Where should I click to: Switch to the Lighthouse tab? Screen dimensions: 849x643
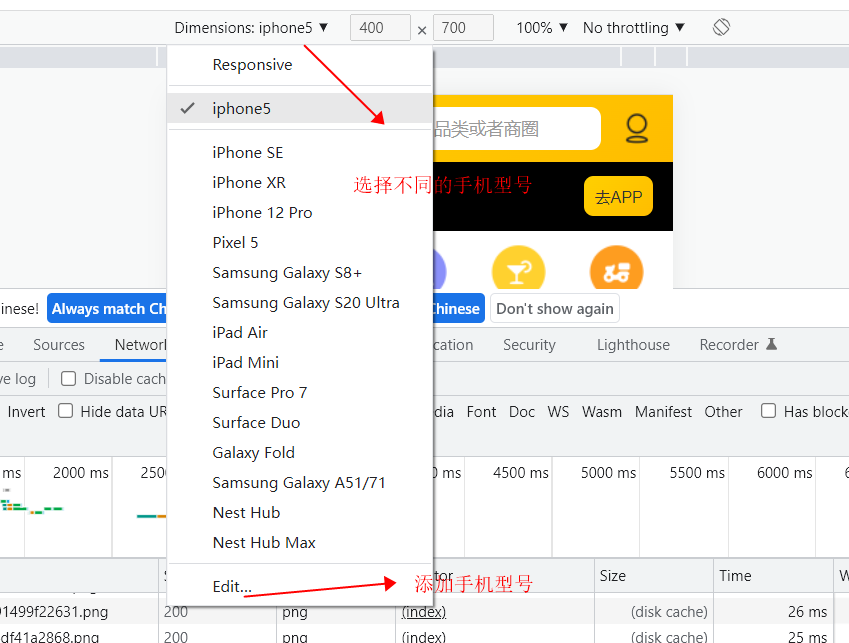click(633, 345)
